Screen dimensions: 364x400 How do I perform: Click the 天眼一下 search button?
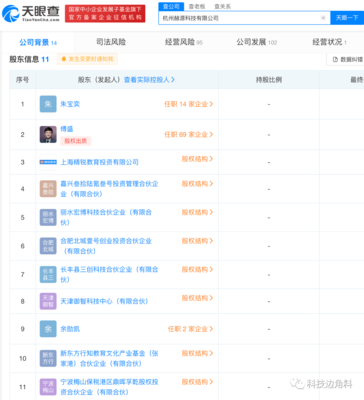coord(347,18)
